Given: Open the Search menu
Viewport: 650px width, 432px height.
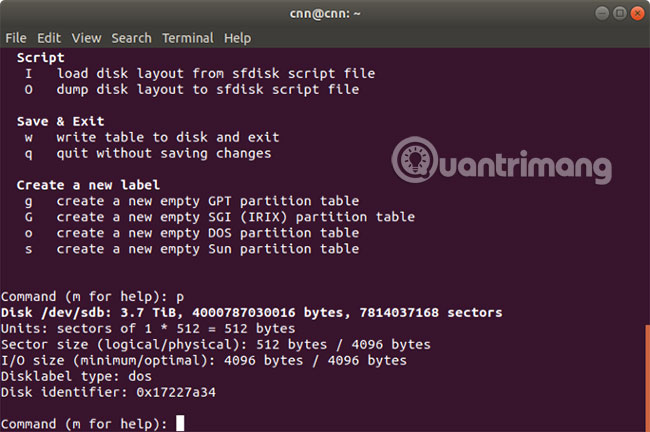Looking at the screenshot, I should coord(131,38).
